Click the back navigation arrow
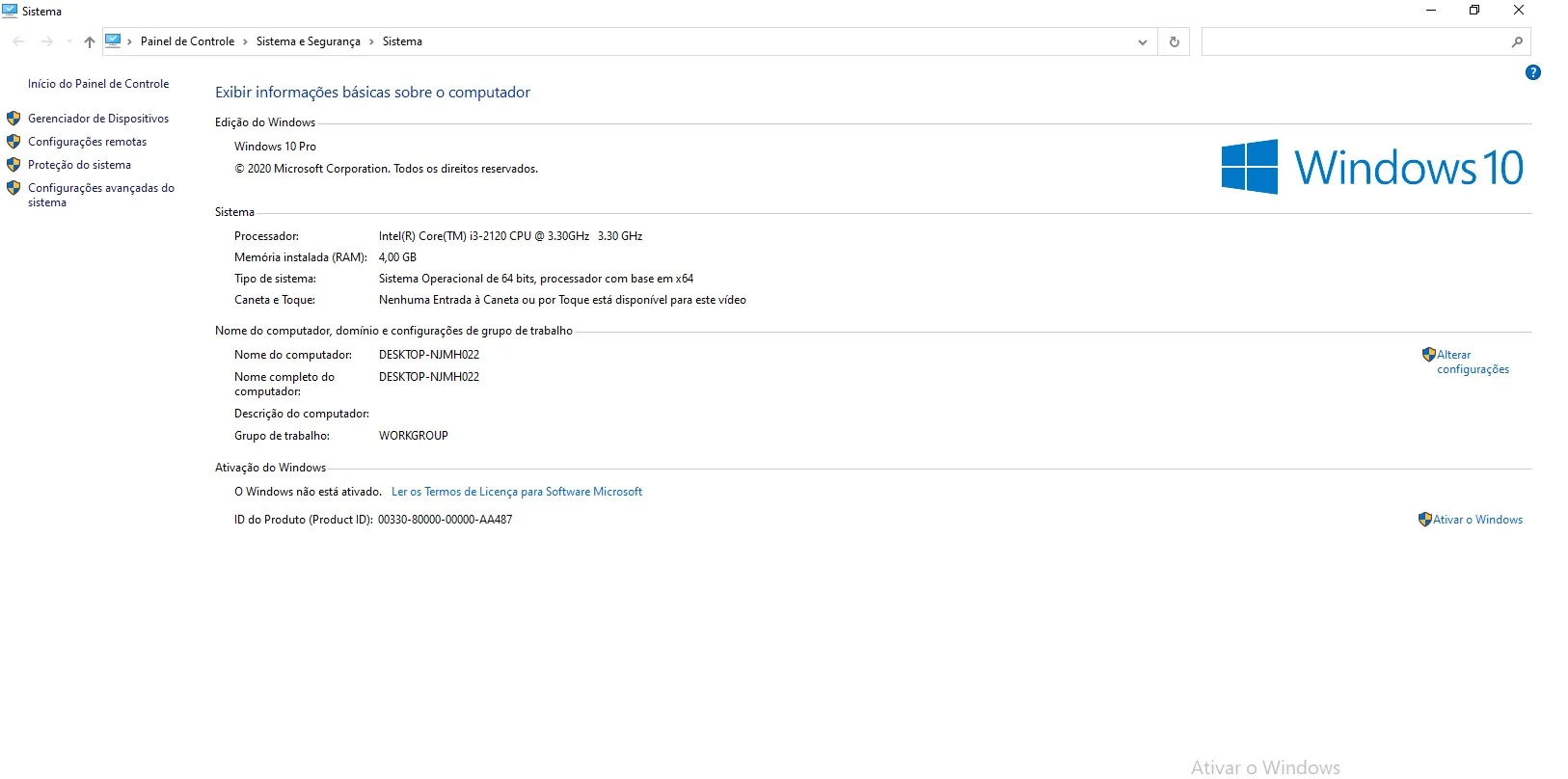 (18, 41)
